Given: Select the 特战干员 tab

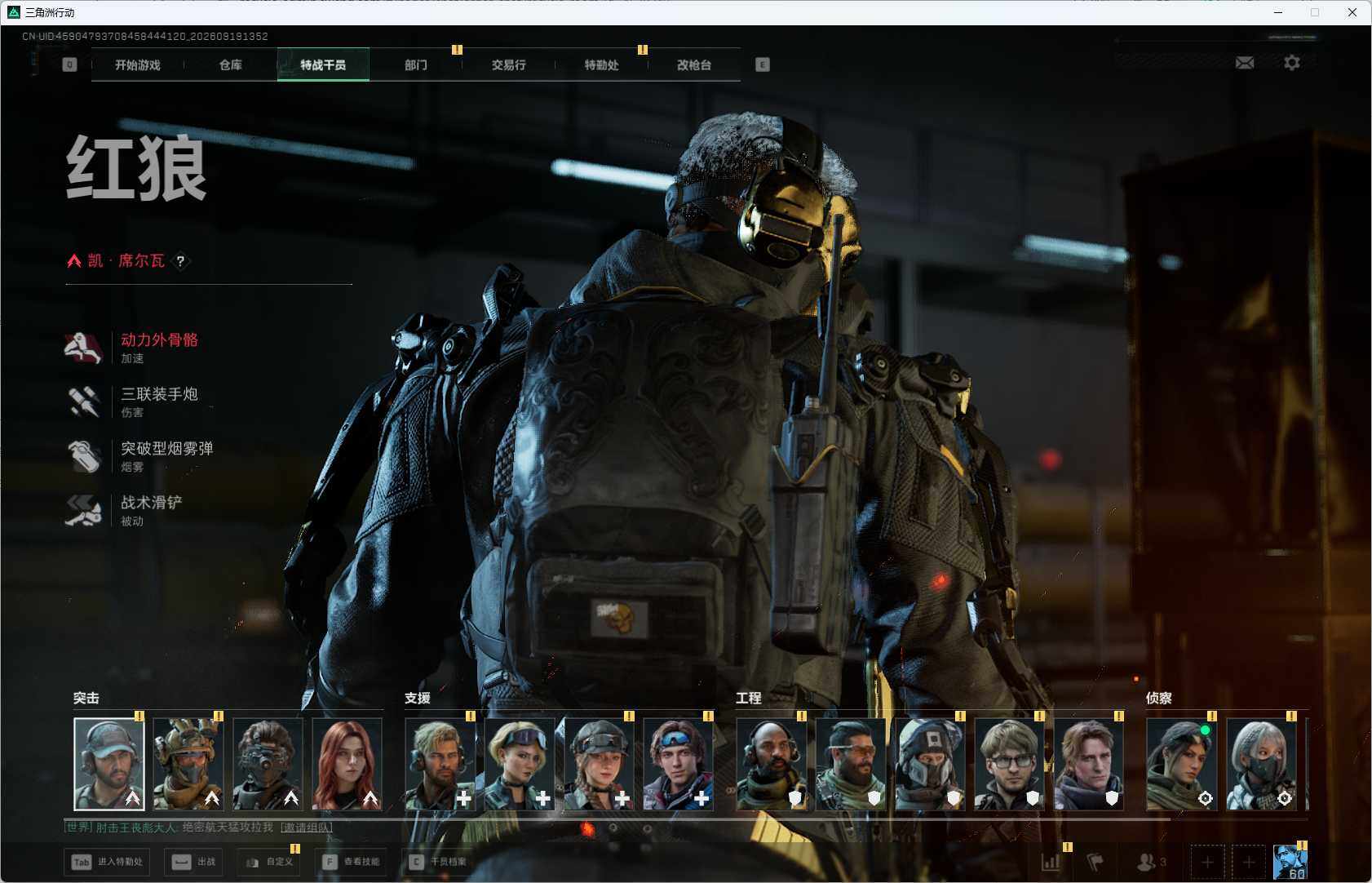Looking at the screenshot, I should point(323,65).
